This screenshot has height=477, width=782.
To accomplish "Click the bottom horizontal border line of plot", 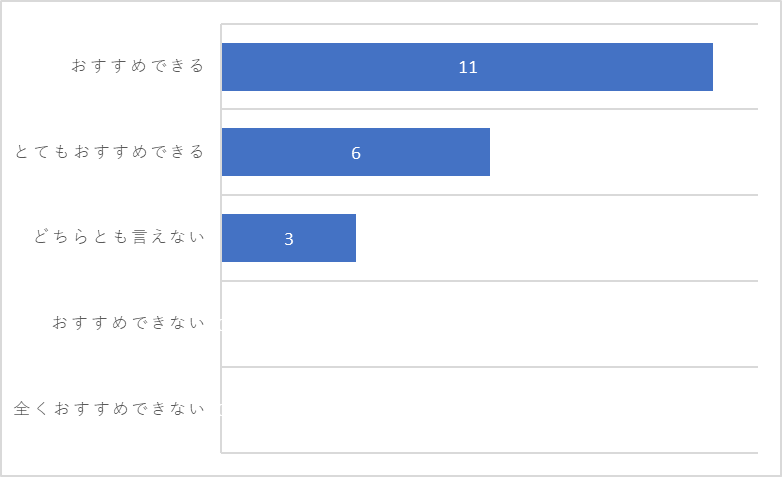I will [x=490, y=453].
